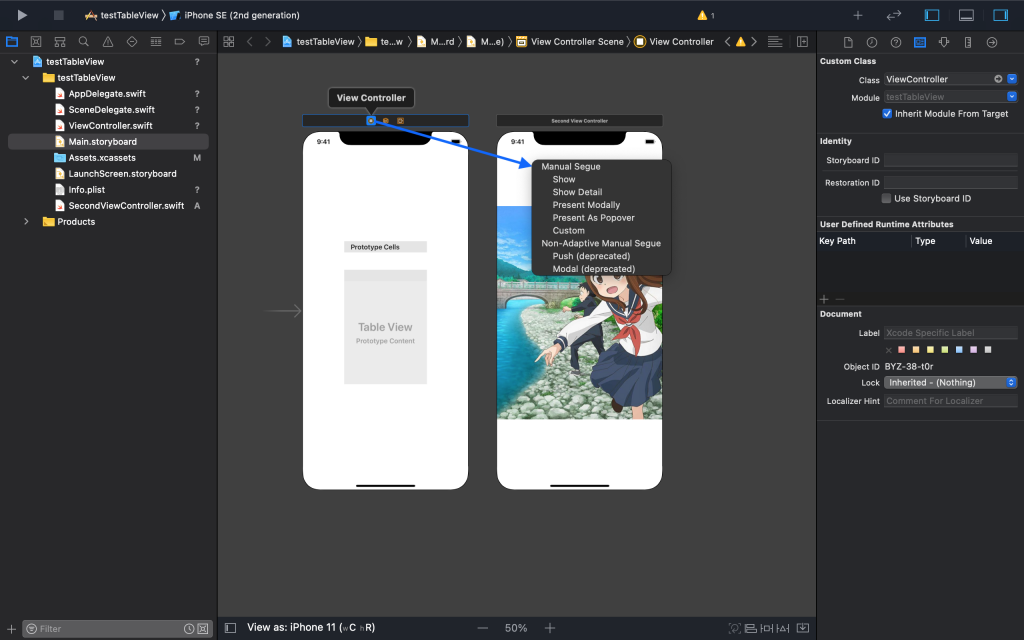Toggle the Debug area visibility

coord(967,15)
